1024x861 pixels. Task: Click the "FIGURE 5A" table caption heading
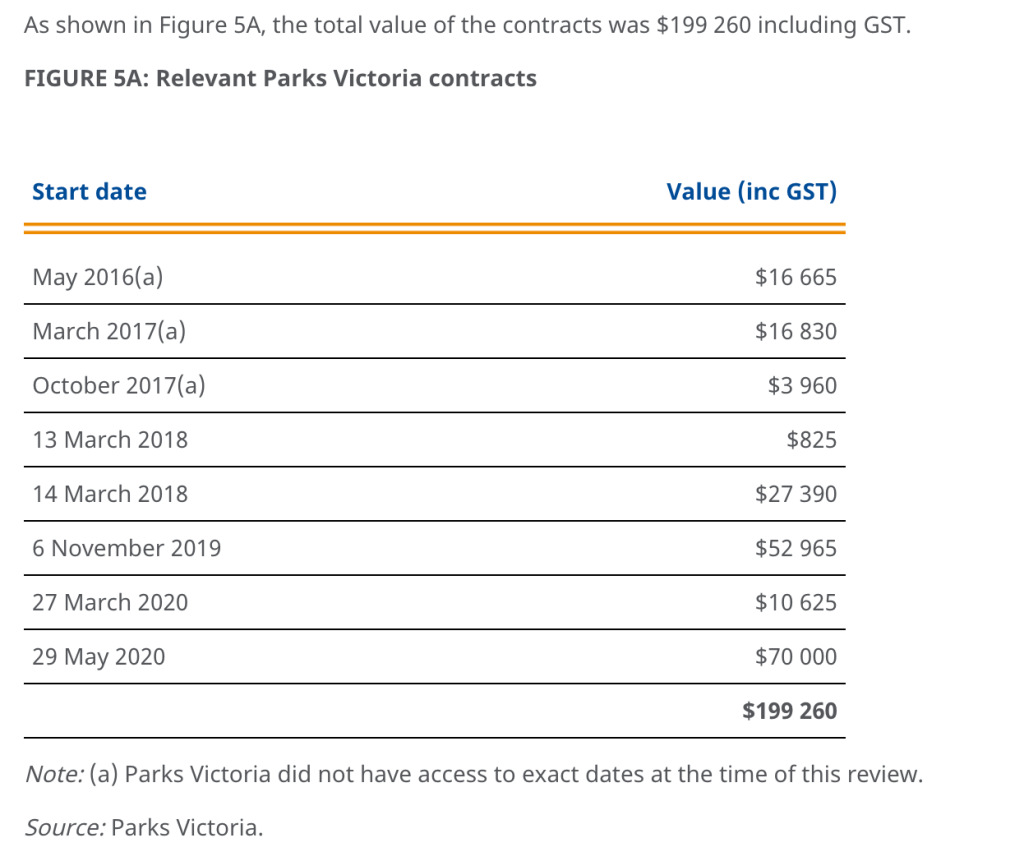(280, 78)
